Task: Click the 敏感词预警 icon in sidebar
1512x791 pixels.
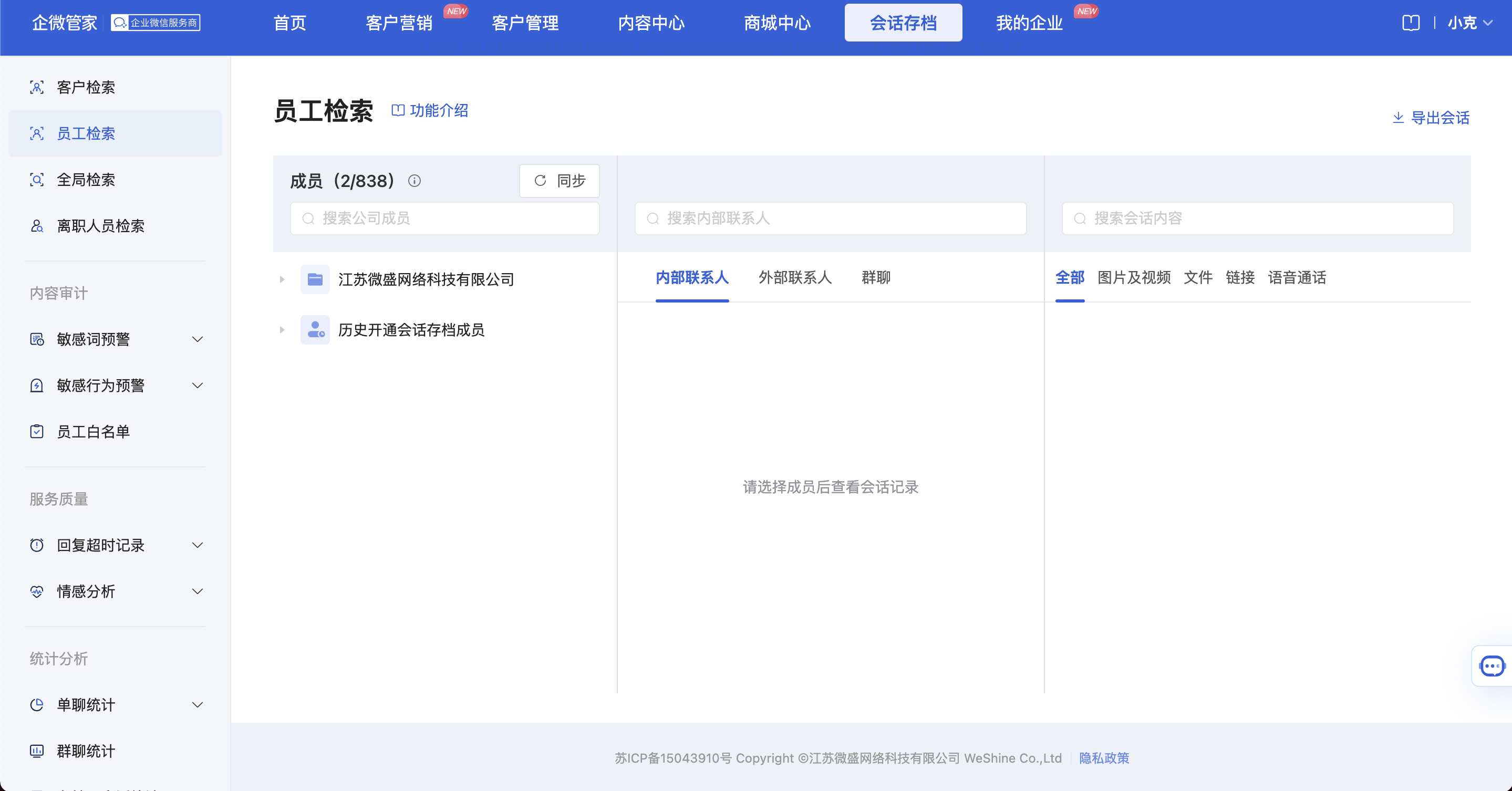Action: (37, 339)
